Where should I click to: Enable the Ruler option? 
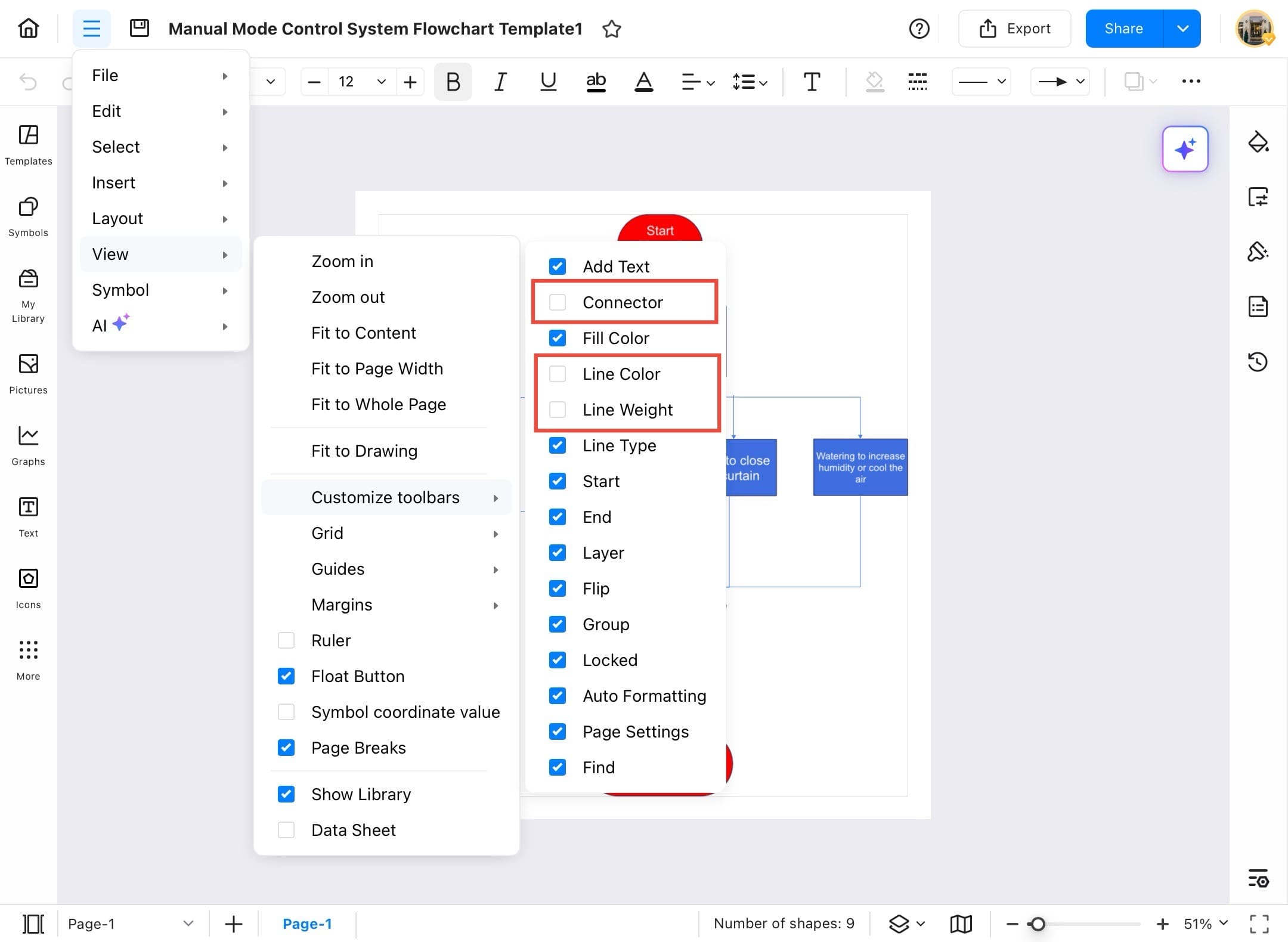coord(286,640)
